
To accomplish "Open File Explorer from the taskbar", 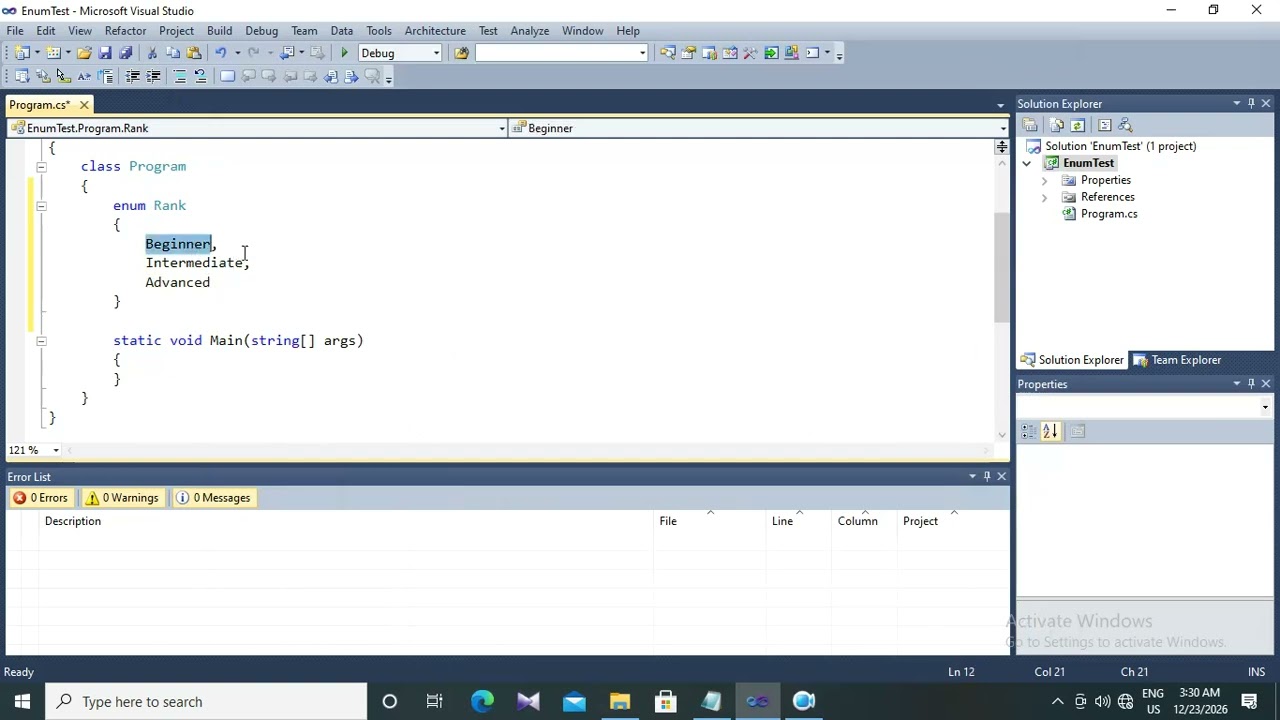I will pyautogui.click(x=620, y=702).
